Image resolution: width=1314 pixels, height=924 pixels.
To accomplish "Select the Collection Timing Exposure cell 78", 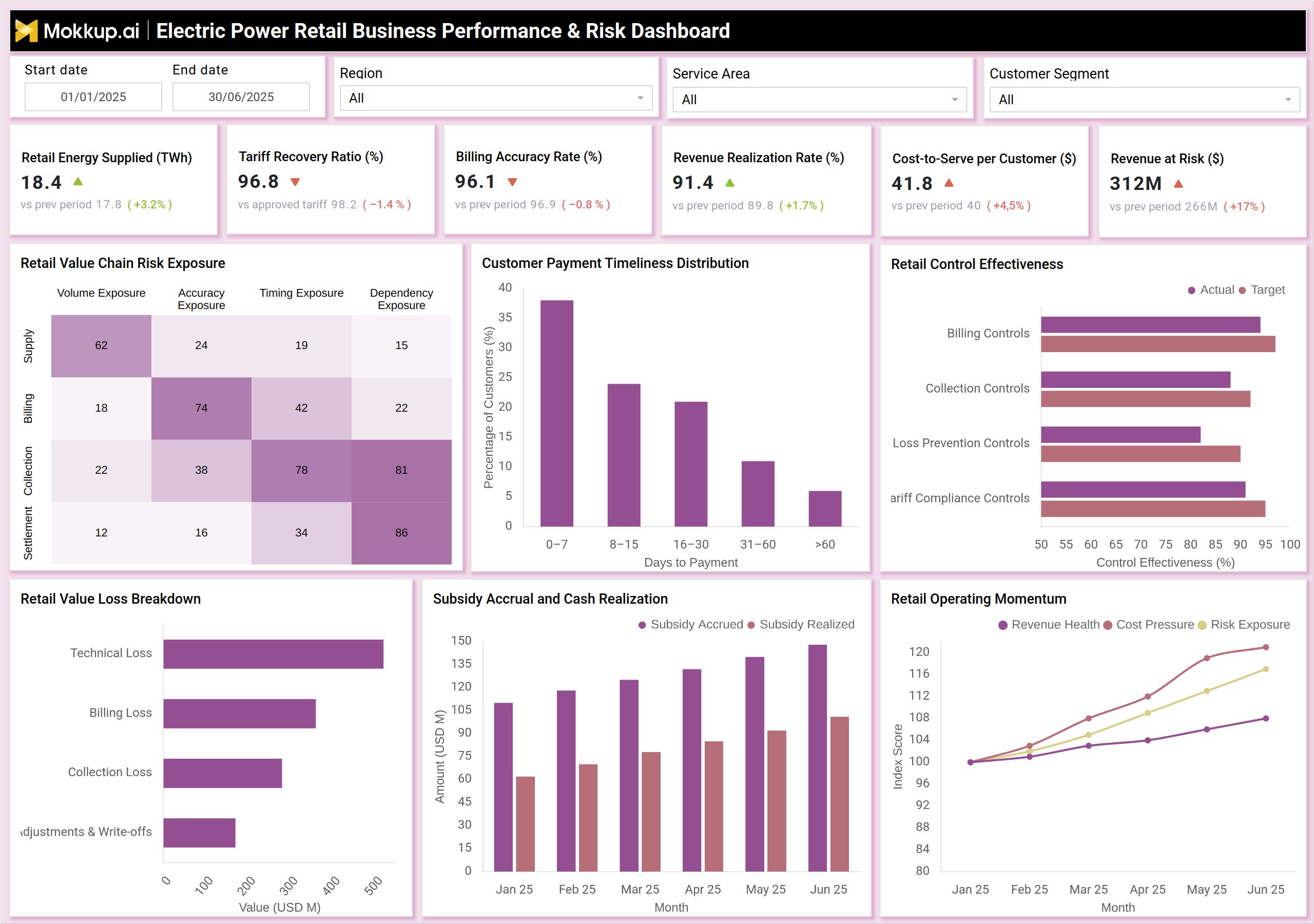I will 302,471.
